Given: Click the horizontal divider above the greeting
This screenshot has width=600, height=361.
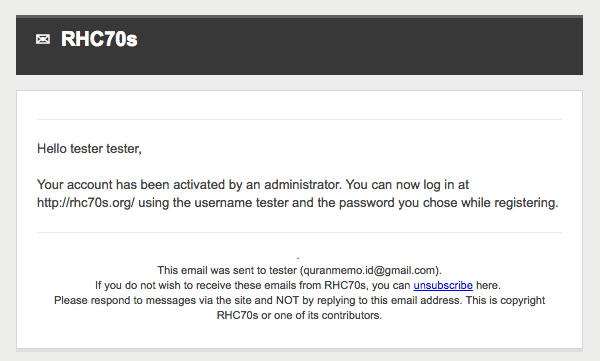Looking at the screenshot, I should pos(299,119).
